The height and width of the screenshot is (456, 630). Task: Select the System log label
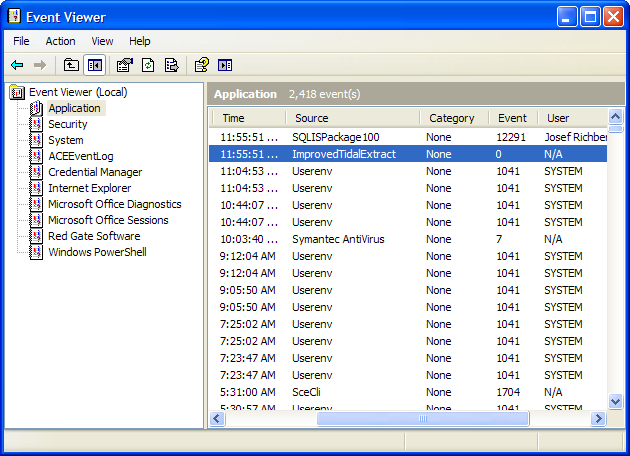[x=66, y=140]
